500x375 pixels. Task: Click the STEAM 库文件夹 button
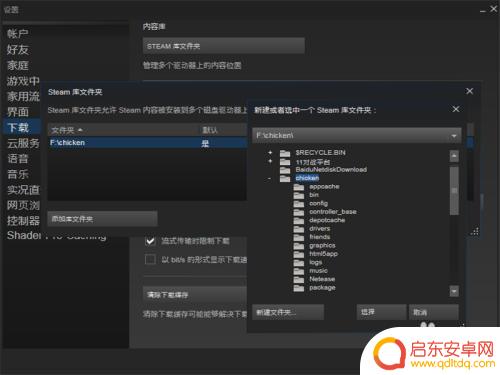pyautogui.click(x=224, y=46)
